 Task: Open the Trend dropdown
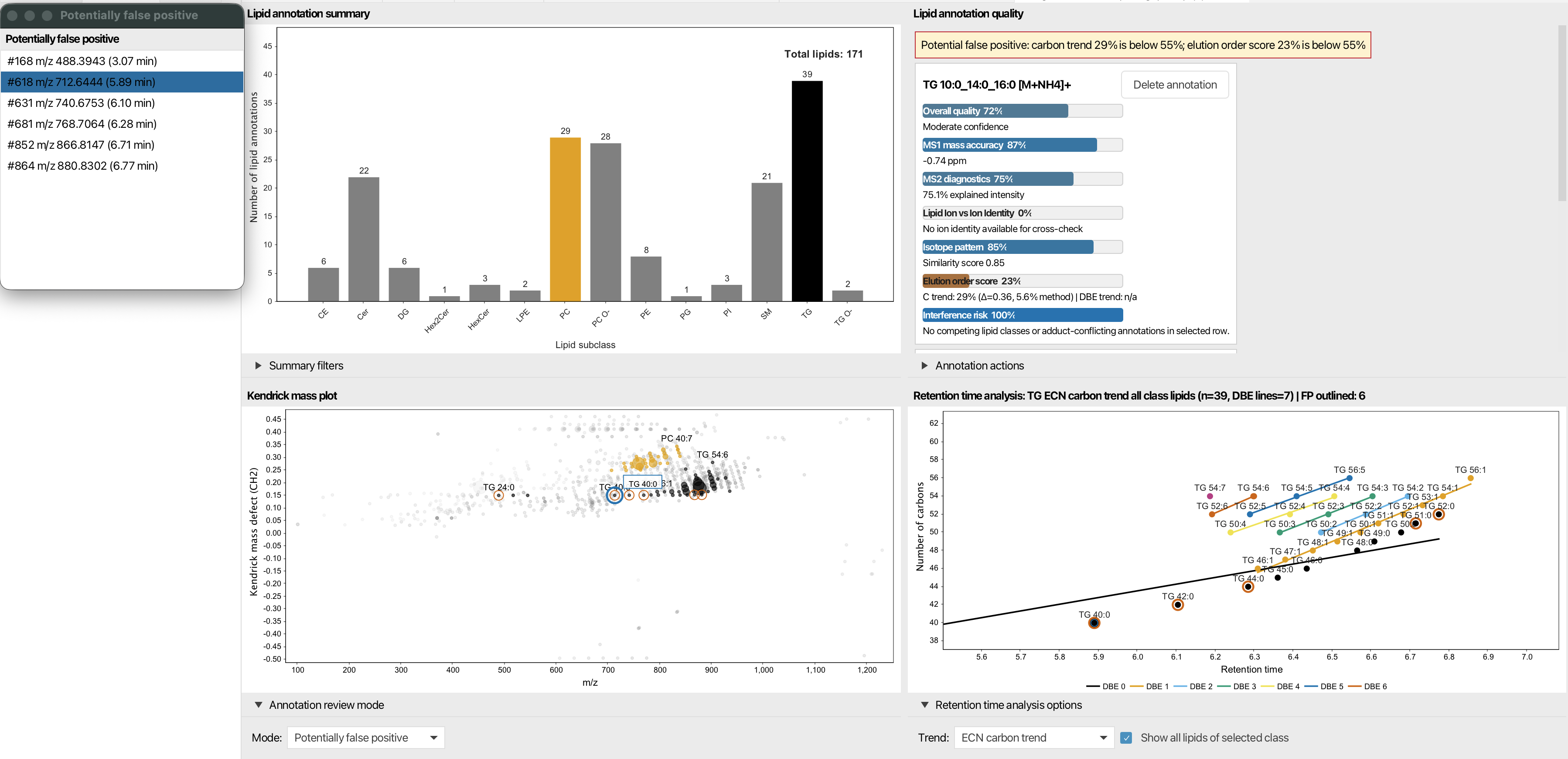[x=1033, y=738]
